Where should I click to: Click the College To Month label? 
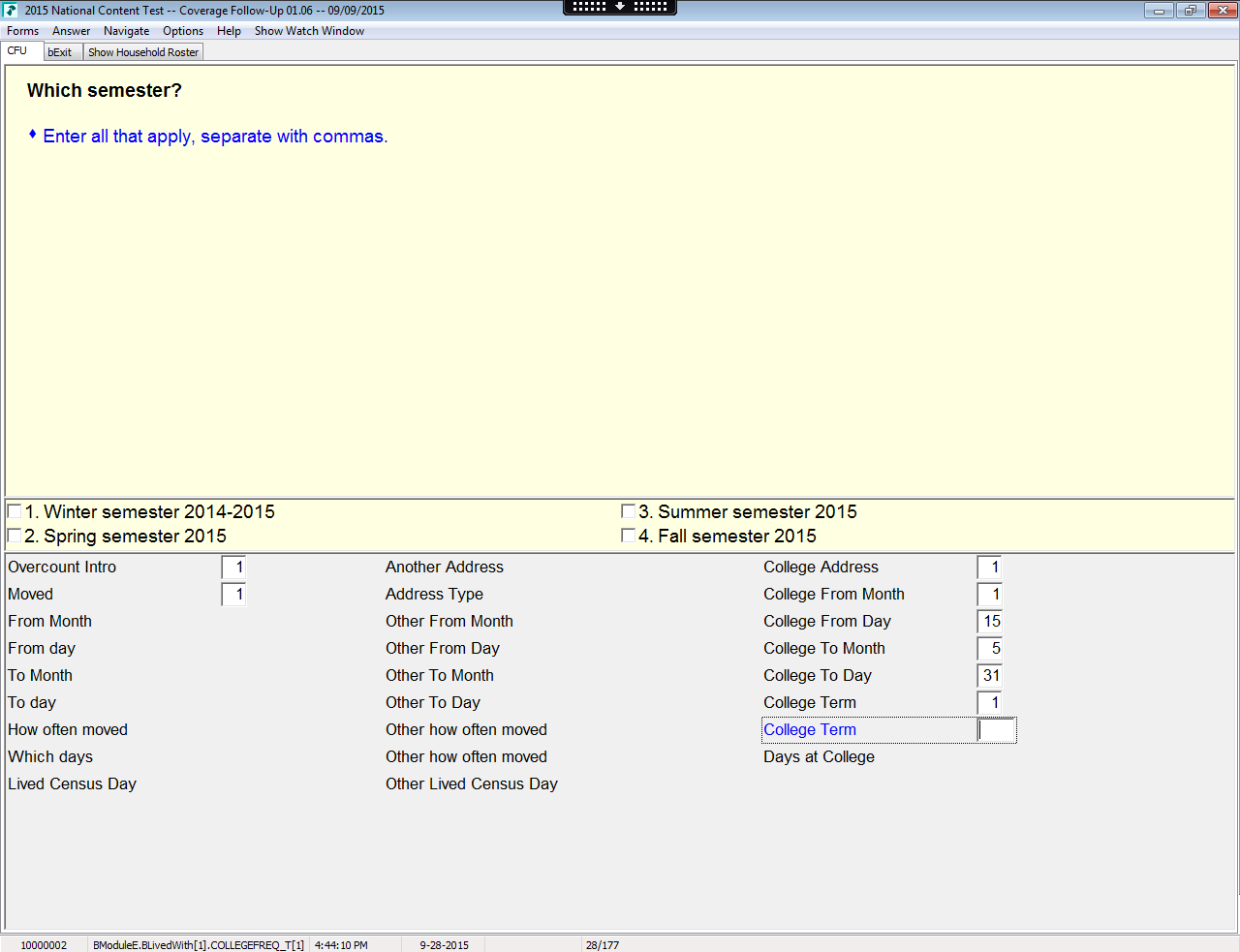[824, 649]
